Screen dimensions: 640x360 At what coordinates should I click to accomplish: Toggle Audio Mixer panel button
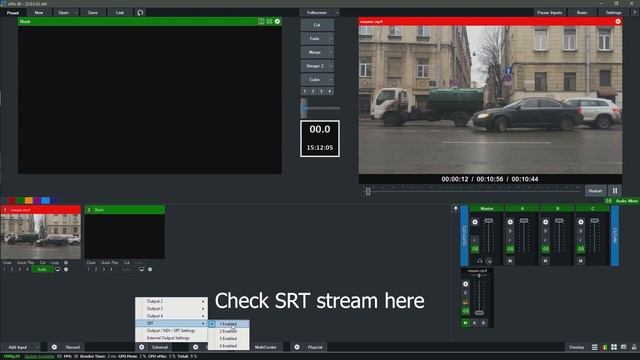[x=622, y=201]
